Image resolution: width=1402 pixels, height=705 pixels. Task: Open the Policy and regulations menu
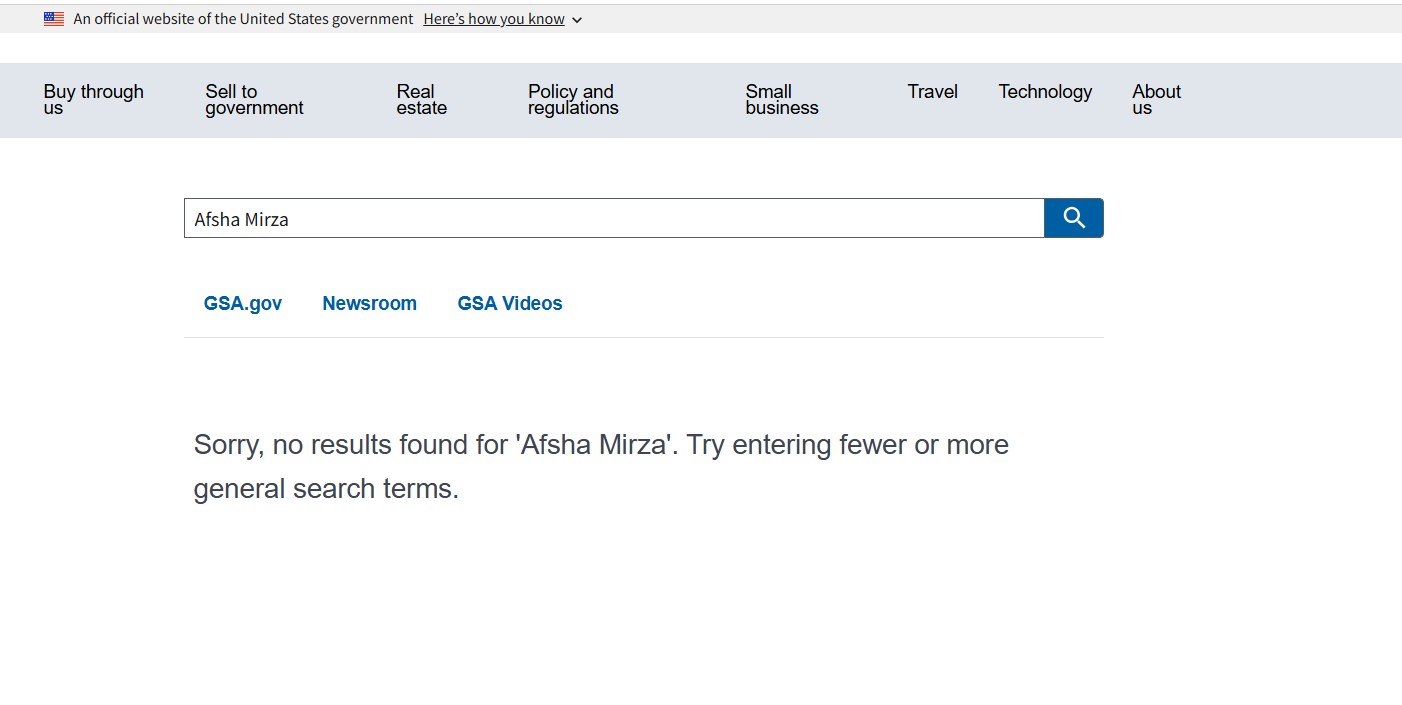pos(572,100)
